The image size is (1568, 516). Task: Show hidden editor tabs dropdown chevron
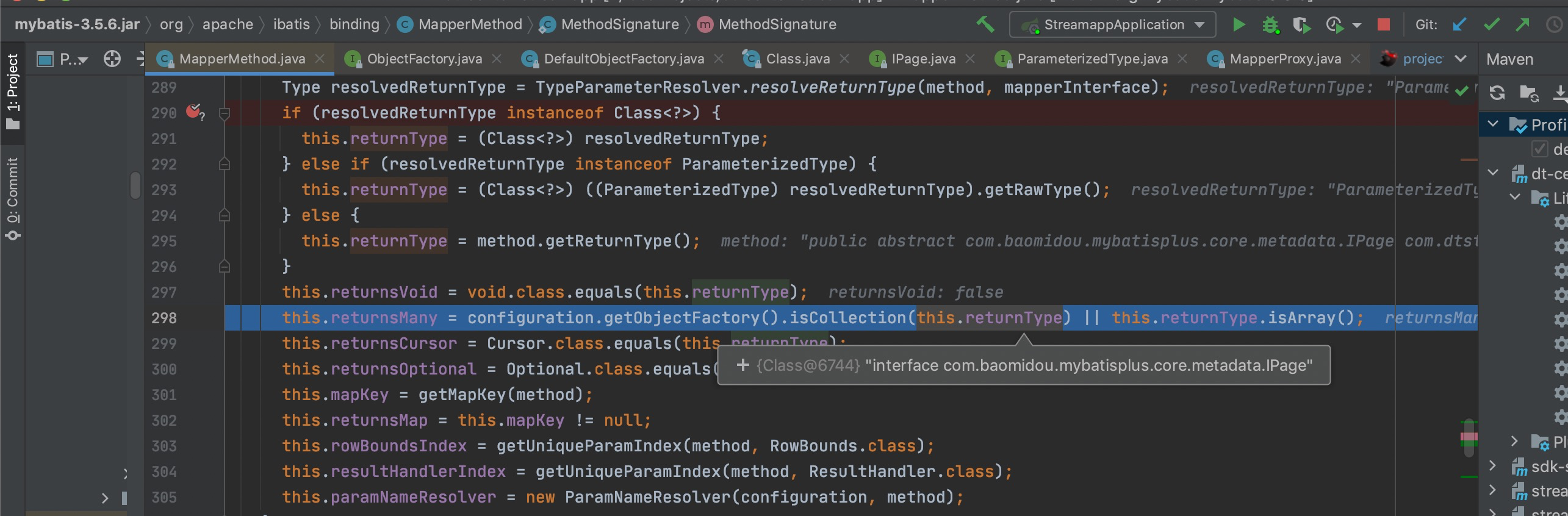1461,59
